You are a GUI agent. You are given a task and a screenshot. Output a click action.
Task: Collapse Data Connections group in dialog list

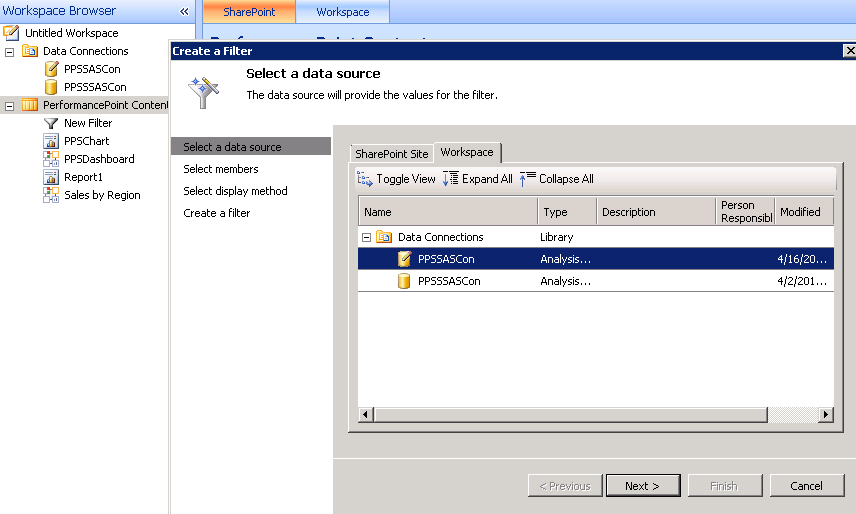(x=366, y=237)
